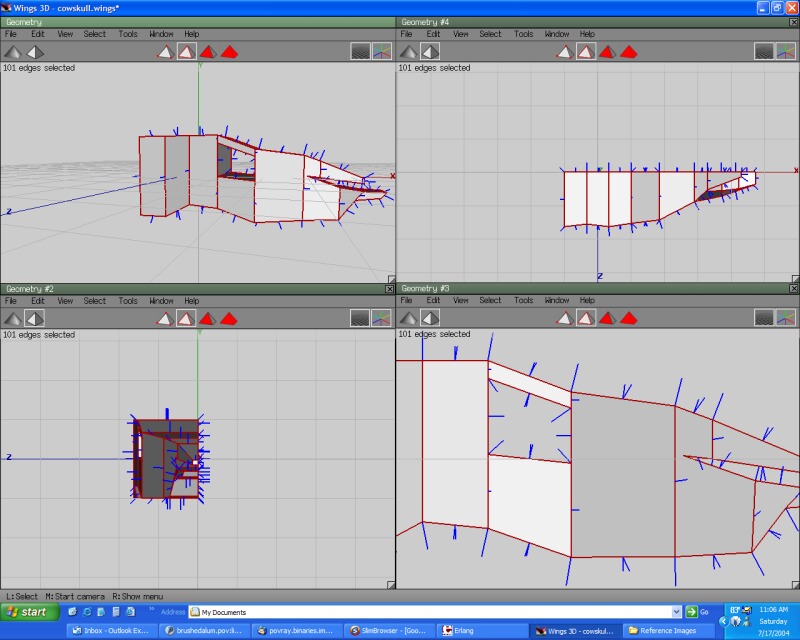Select vertex mode in top-left Geometry window
Screen dimensions: 800x640
click(x=164, y=52)
